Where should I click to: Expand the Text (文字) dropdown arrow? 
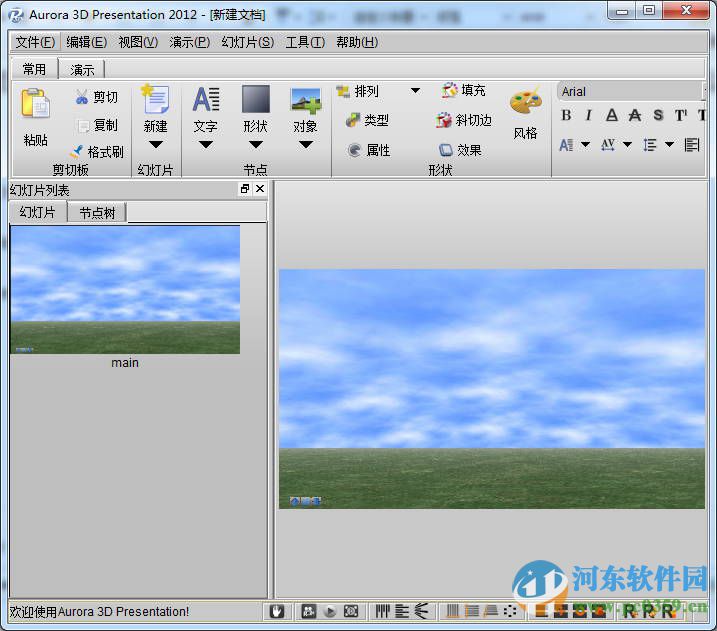(206, 145)
